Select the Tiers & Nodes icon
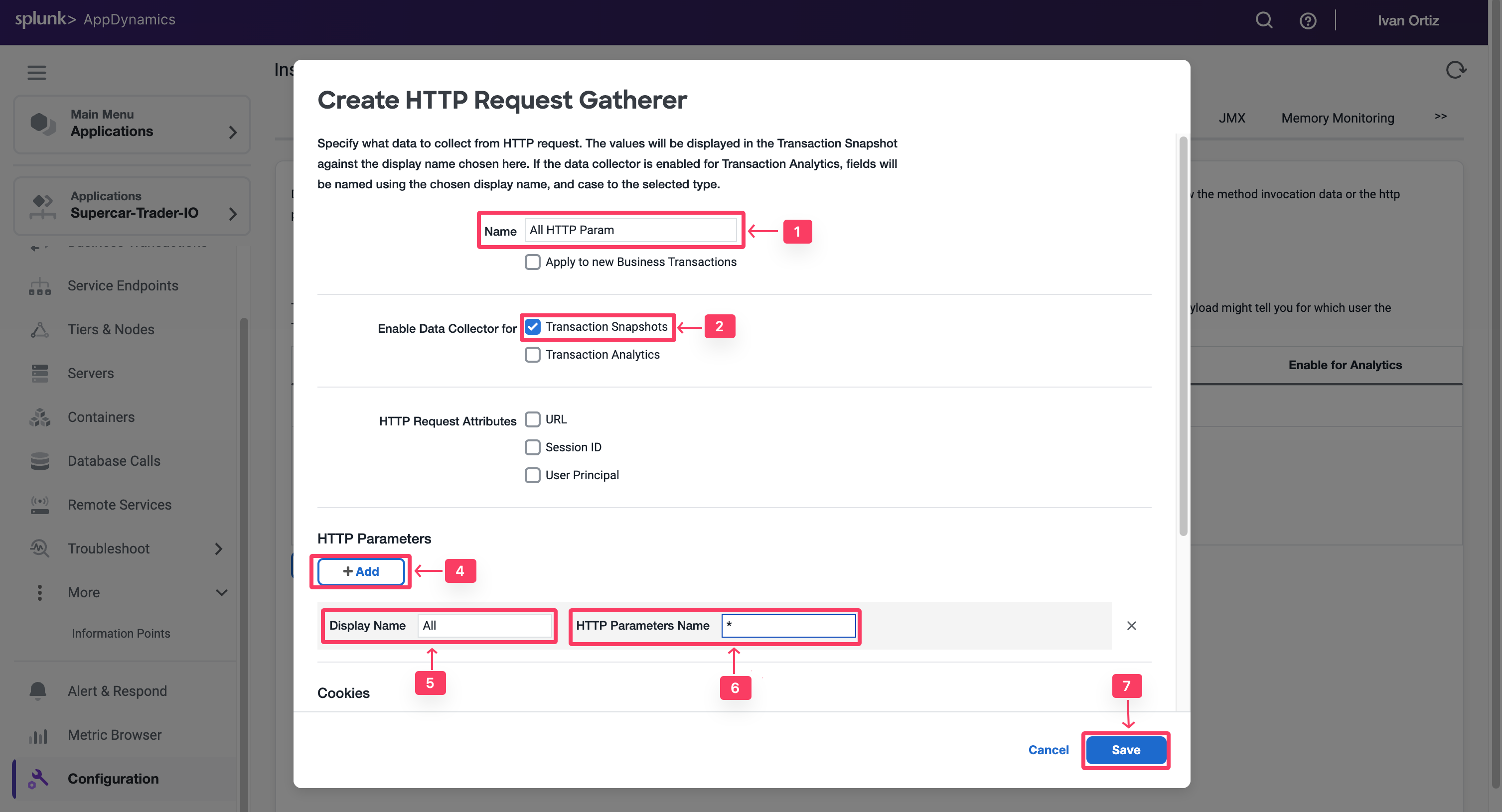Screen dimensions: 1502x812 point(39,329)
